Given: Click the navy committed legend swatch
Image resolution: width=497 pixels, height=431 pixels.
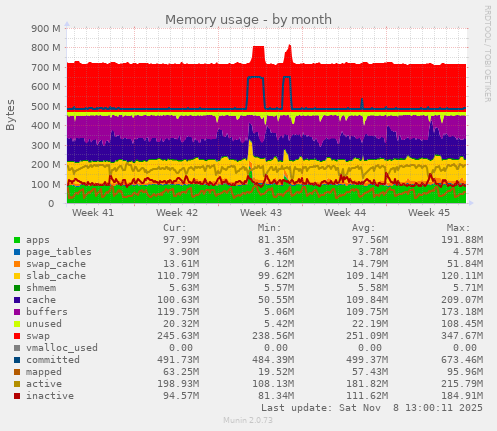Looking at the screenshot, I should click(17, 360).
